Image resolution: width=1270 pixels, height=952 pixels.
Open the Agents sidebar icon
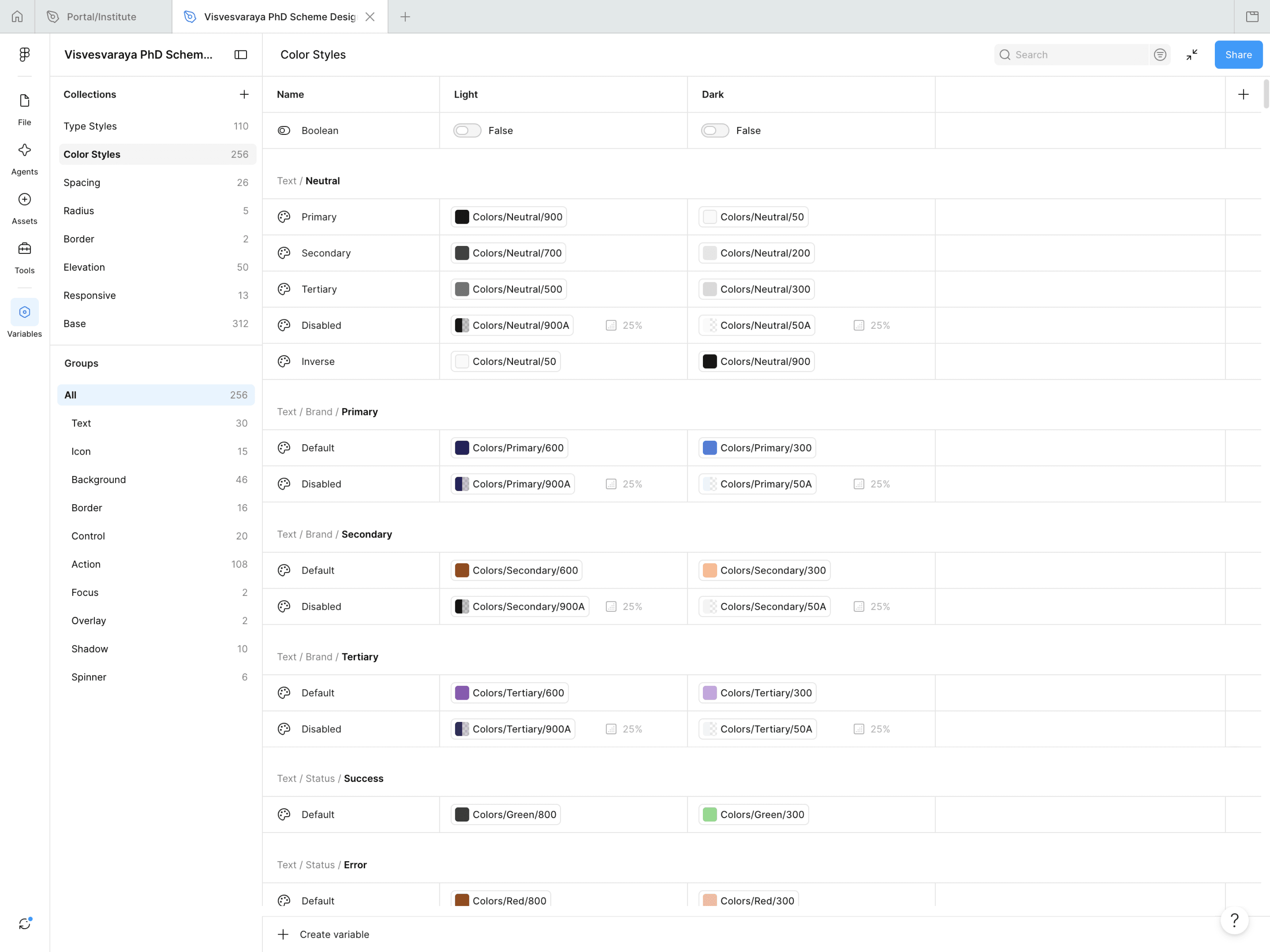(x=24, y=159)
